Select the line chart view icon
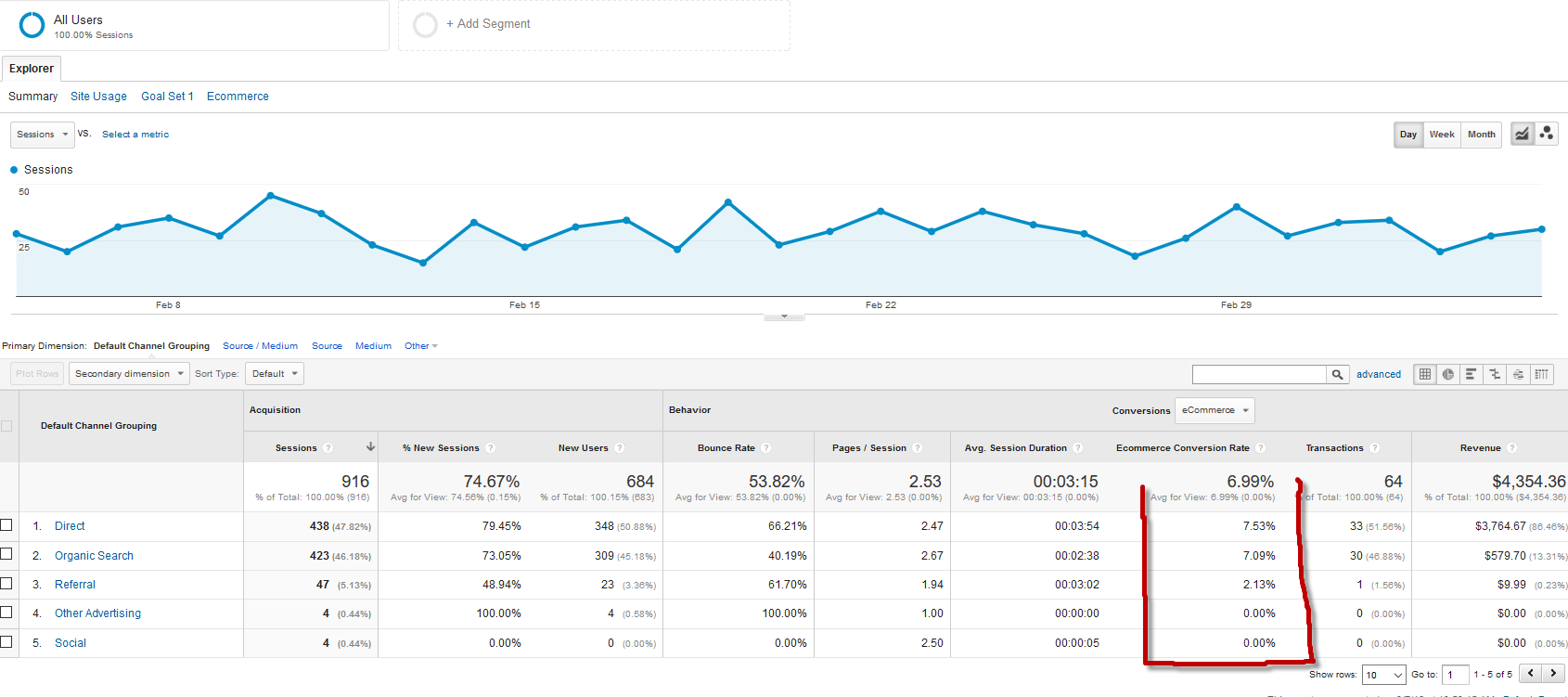 point(1523,134)
